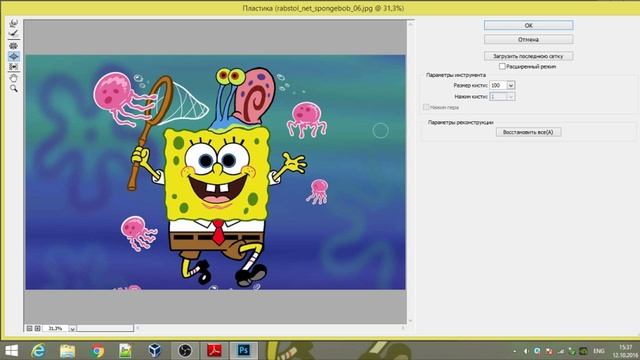Viewport: 640px width, 360px height.
Task: Select the Reconstruct tool
Action: click(x=13, y=34)
